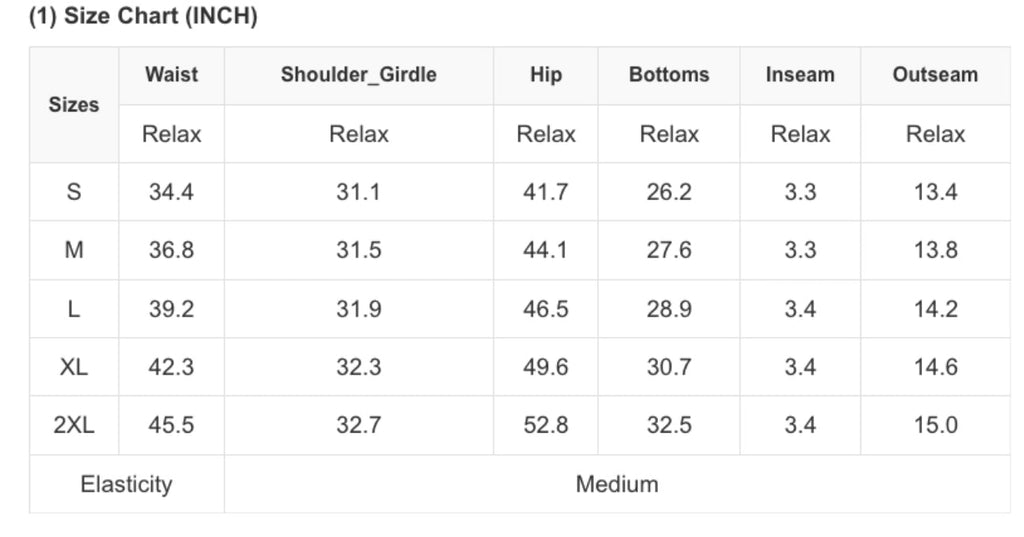Click the Elasticity row label
The height and width of the screenshot is (537, 1024).
point(126,484)
